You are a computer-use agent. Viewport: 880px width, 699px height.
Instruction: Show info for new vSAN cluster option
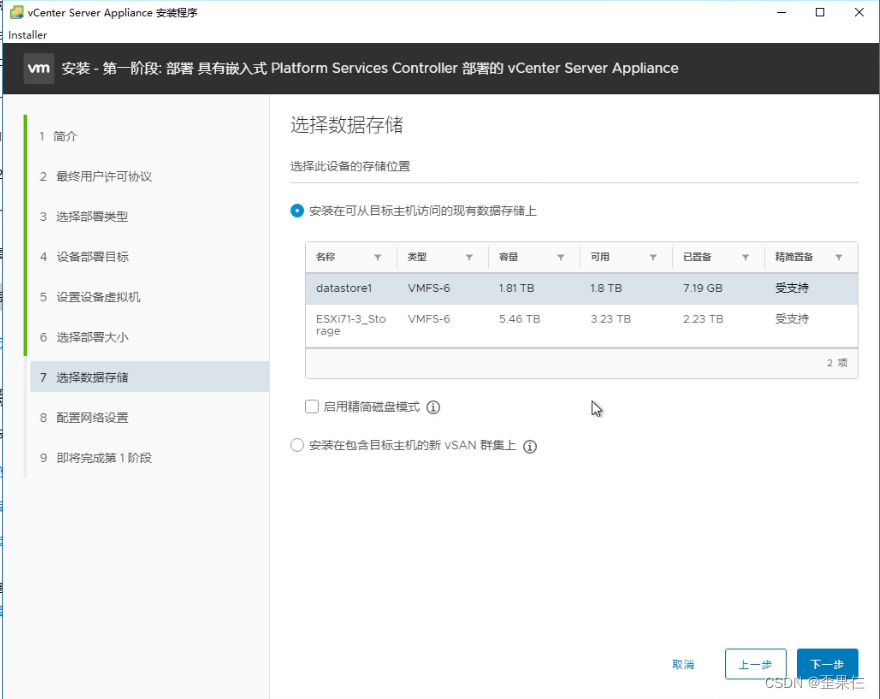(530, 446)
